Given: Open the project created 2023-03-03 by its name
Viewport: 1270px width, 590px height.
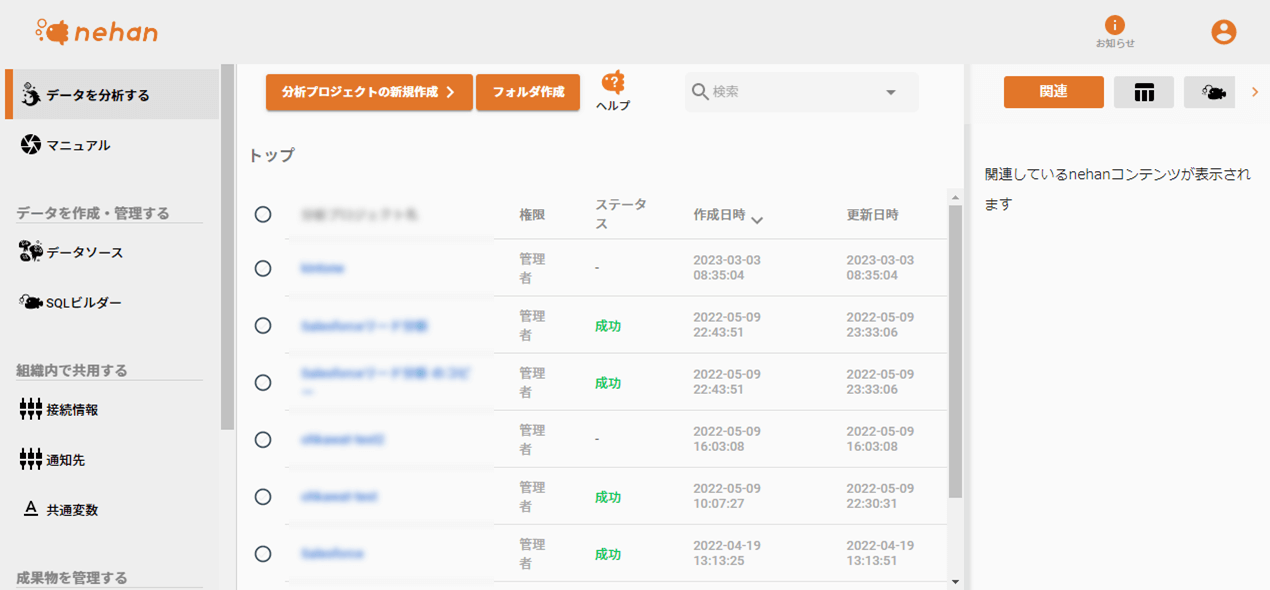Looking at the screenshot, I should [323, 268].
